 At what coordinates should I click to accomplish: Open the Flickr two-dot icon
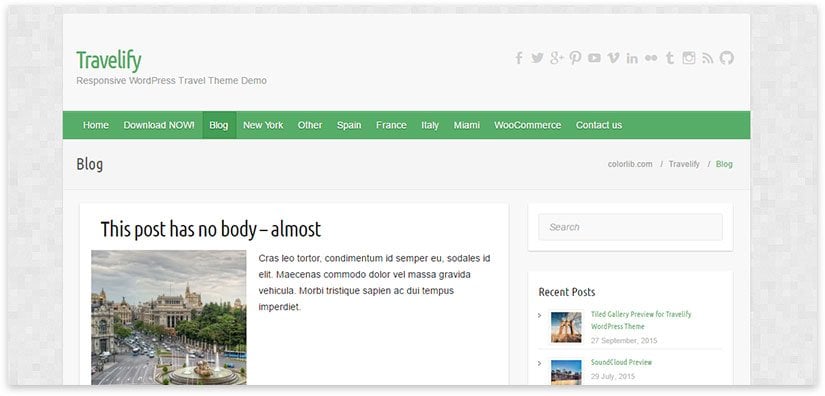click(x=651, y=58)
